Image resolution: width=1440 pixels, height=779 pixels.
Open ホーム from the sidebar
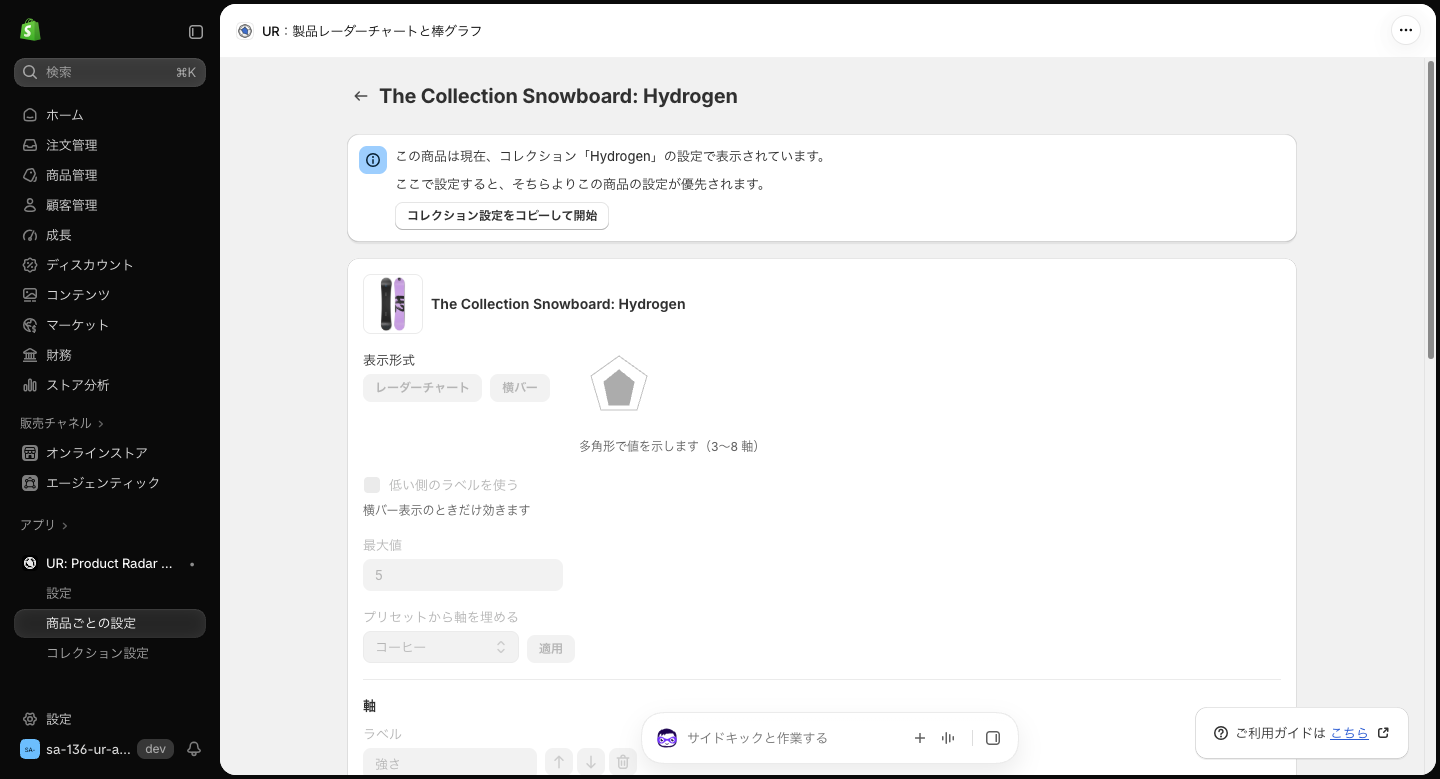point(110,115)
